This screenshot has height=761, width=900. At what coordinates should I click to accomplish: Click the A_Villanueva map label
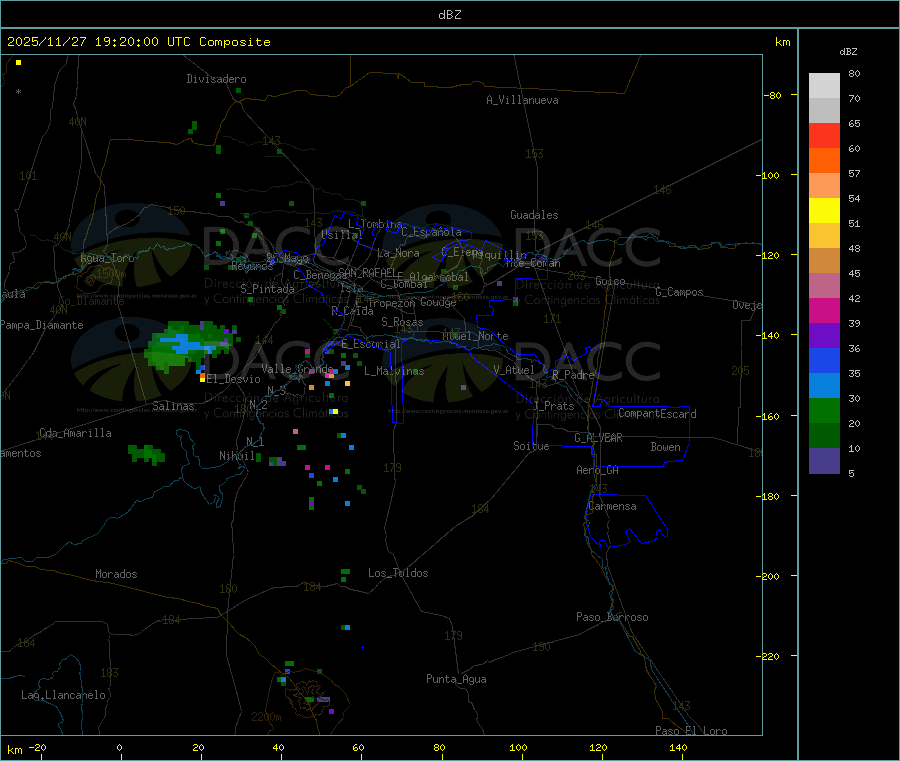click(522, 100)
